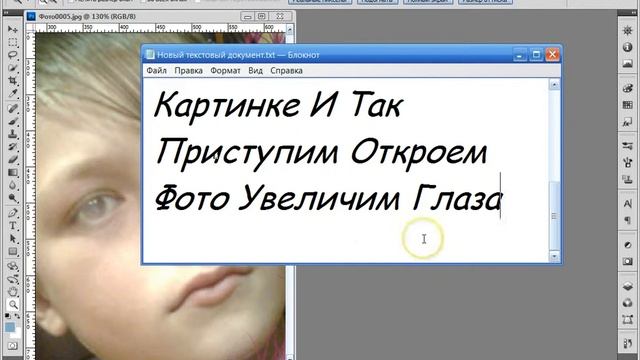640x360 pixels.
Task: Open the Формат menu in Notepad
Action: [x=225, y=71]
